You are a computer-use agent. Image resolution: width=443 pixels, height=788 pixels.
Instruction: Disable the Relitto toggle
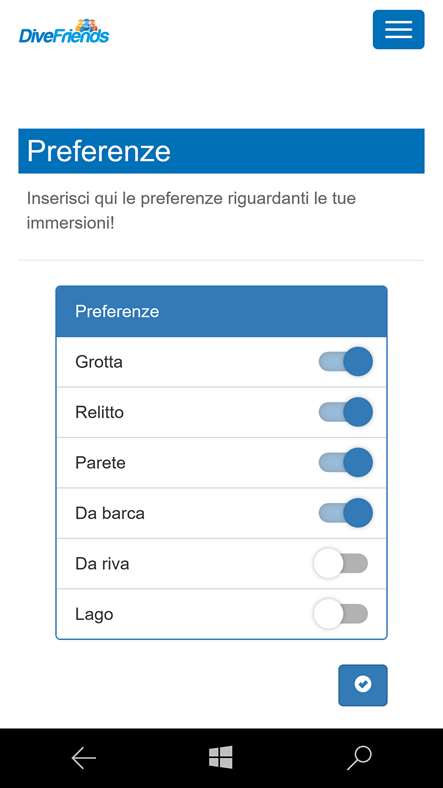[346, 412]
